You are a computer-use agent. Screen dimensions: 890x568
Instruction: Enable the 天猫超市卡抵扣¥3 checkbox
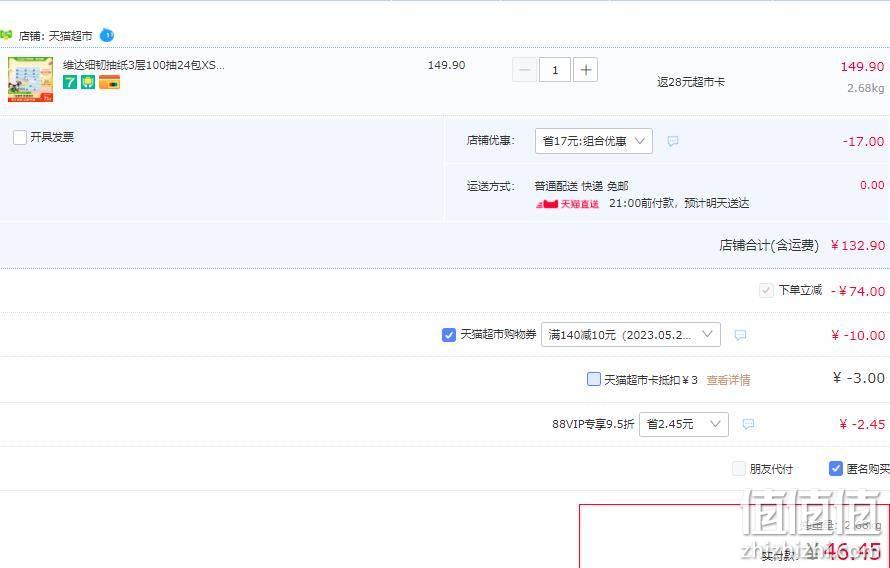pos(593,379)
